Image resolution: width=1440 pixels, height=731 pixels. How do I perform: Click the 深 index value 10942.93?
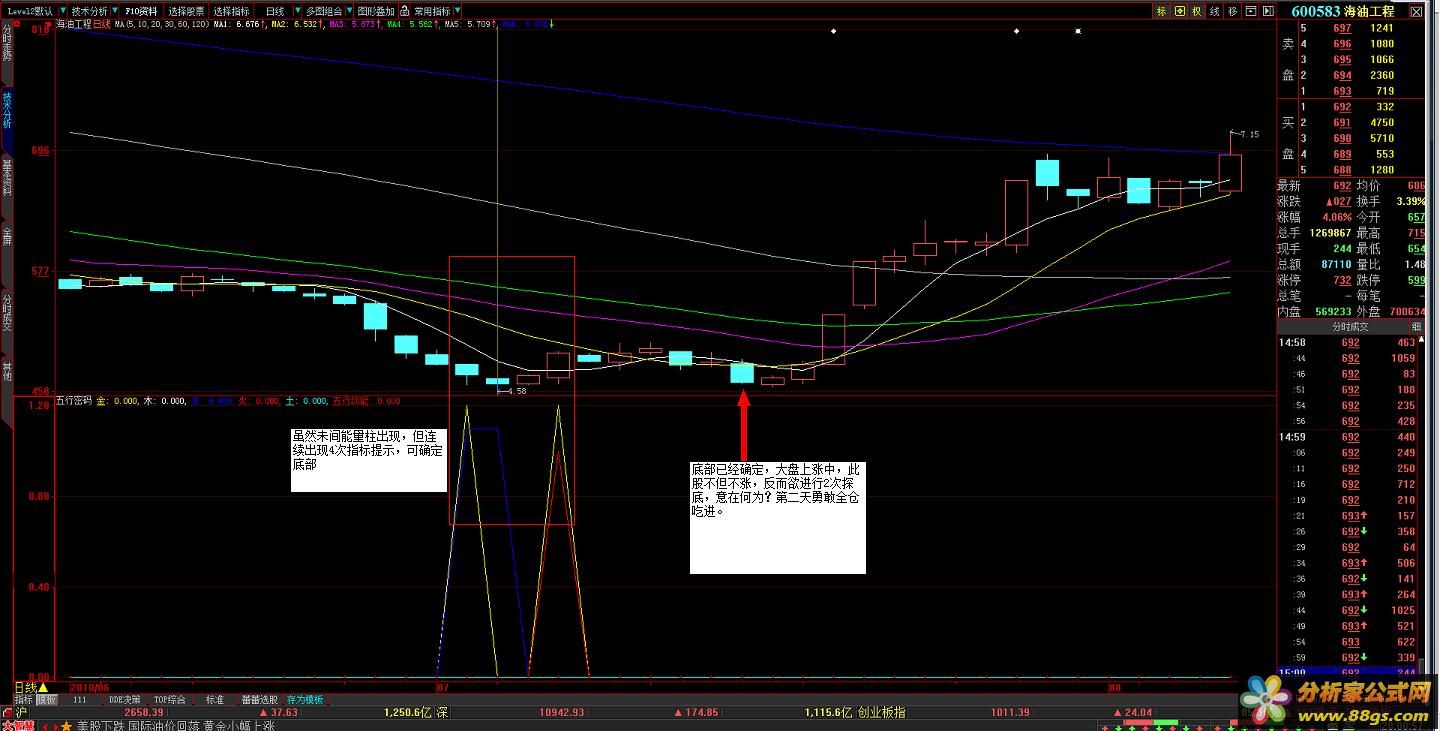561,712
